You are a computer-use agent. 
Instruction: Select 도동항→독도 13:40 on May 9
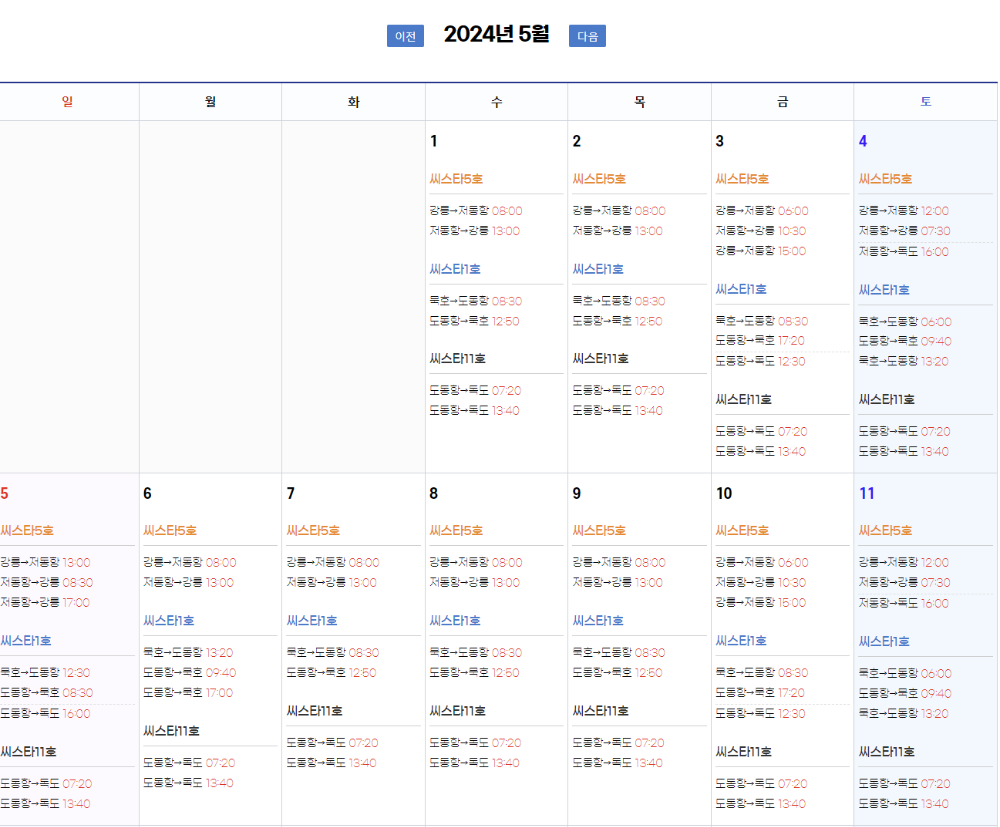pyautogui.click(x=617, y=763)
